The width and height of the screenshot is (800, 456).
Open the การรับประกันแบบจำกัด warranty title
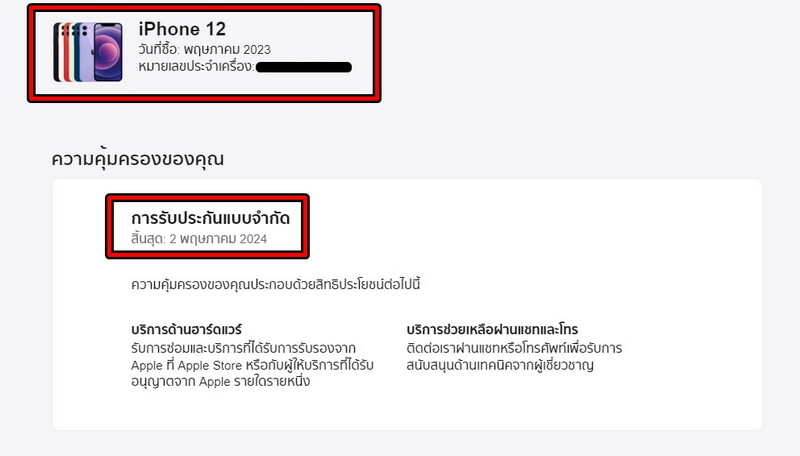tap(210, 218)
